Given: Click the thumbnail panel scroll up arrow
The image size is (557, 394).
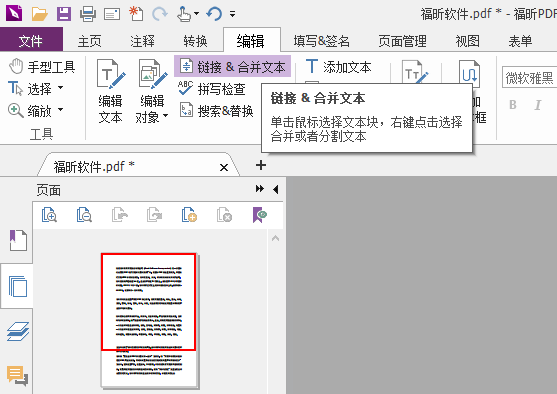Looking at the screenshot, I should [275, 238].
